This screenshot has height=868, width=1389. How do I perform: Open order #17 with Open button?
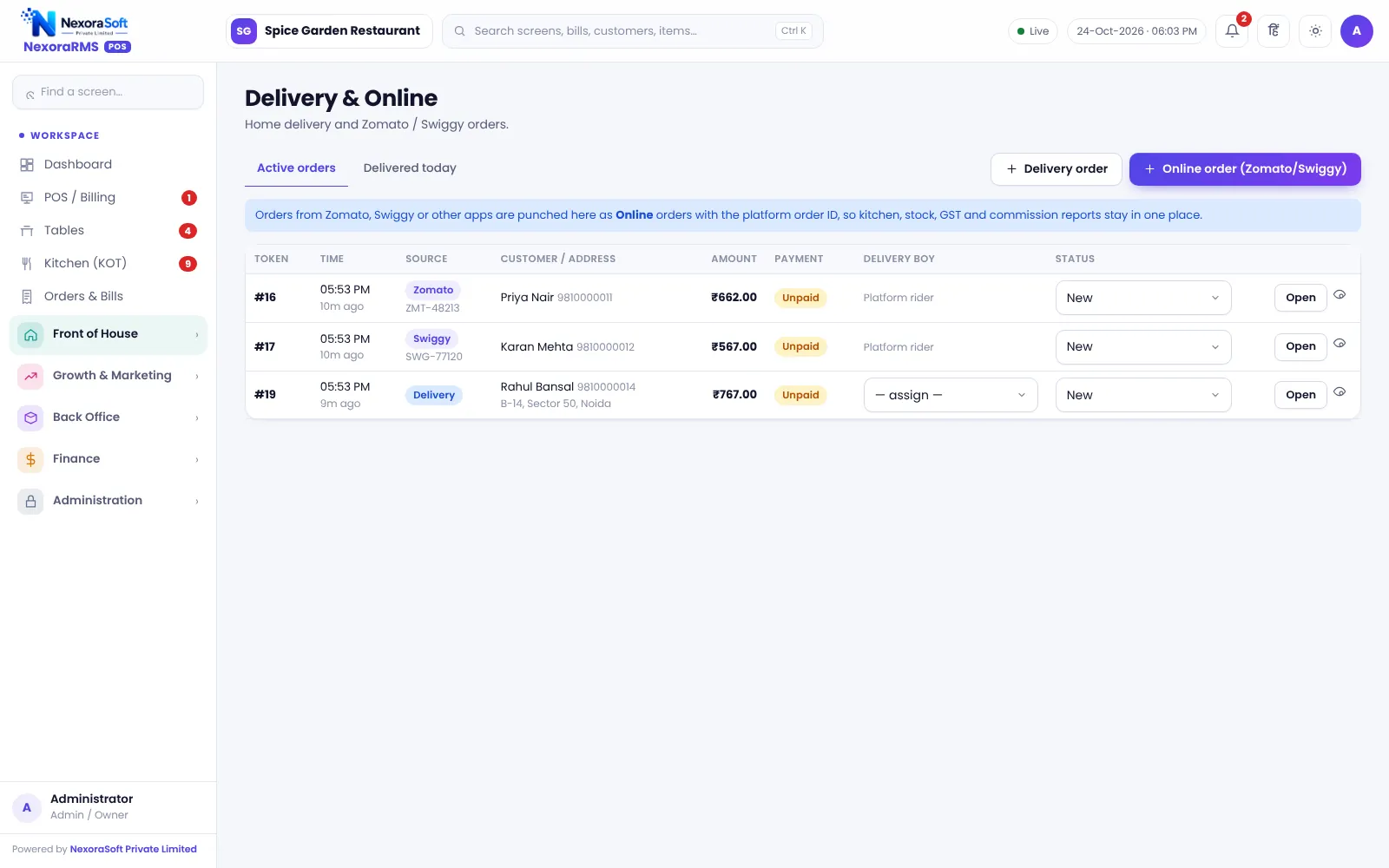point(1300,346)
